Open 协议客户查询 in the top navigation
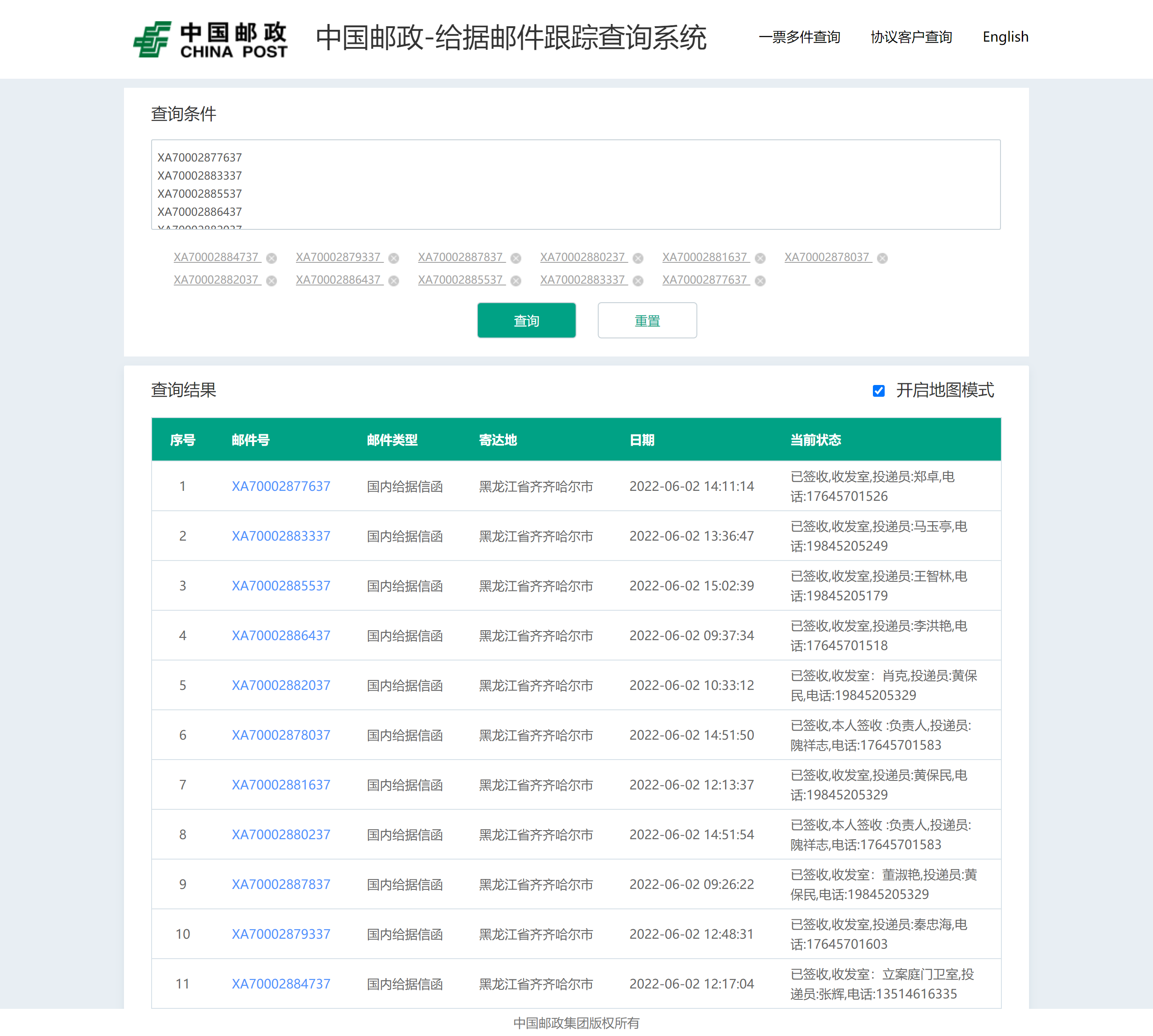This screenshot has height=1036, width=1153. (x=911, y=37)
